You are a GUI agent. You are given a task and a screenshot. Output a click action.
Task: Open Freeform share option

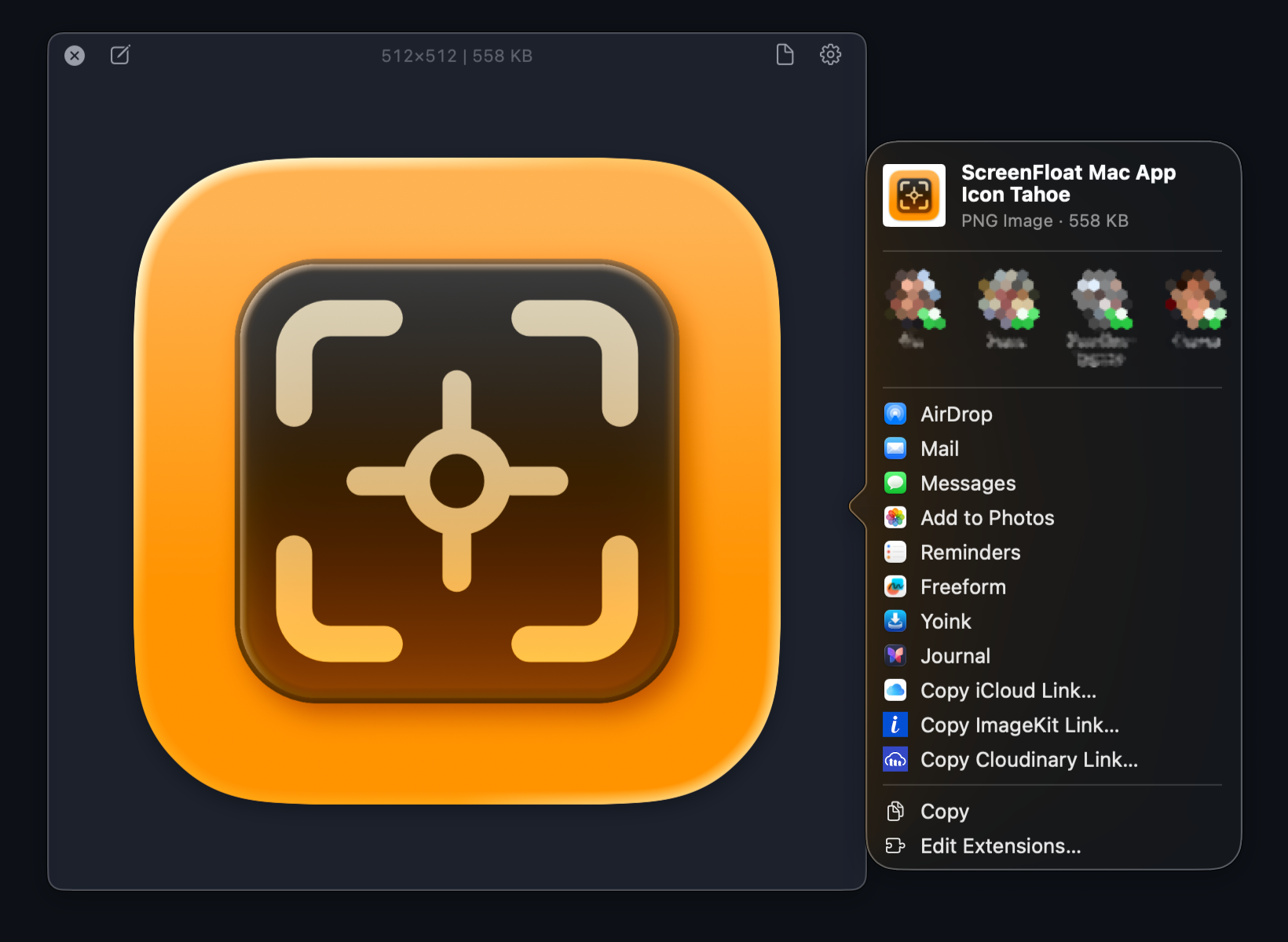click(963, 586)
